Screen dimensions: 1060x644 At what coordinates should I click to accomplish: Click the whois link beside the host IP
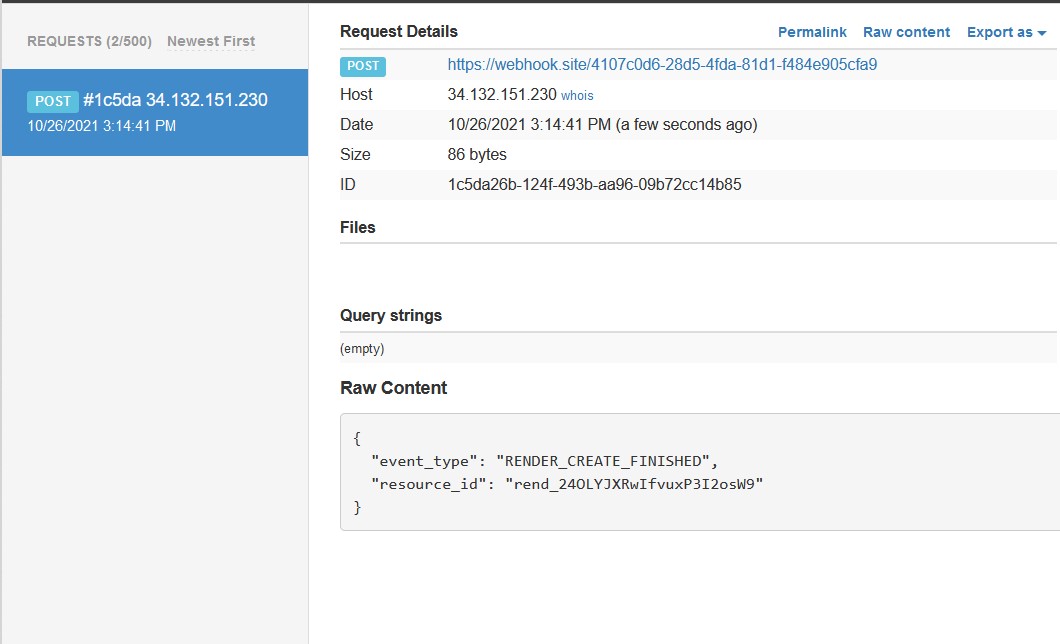(x=577, y=95)
